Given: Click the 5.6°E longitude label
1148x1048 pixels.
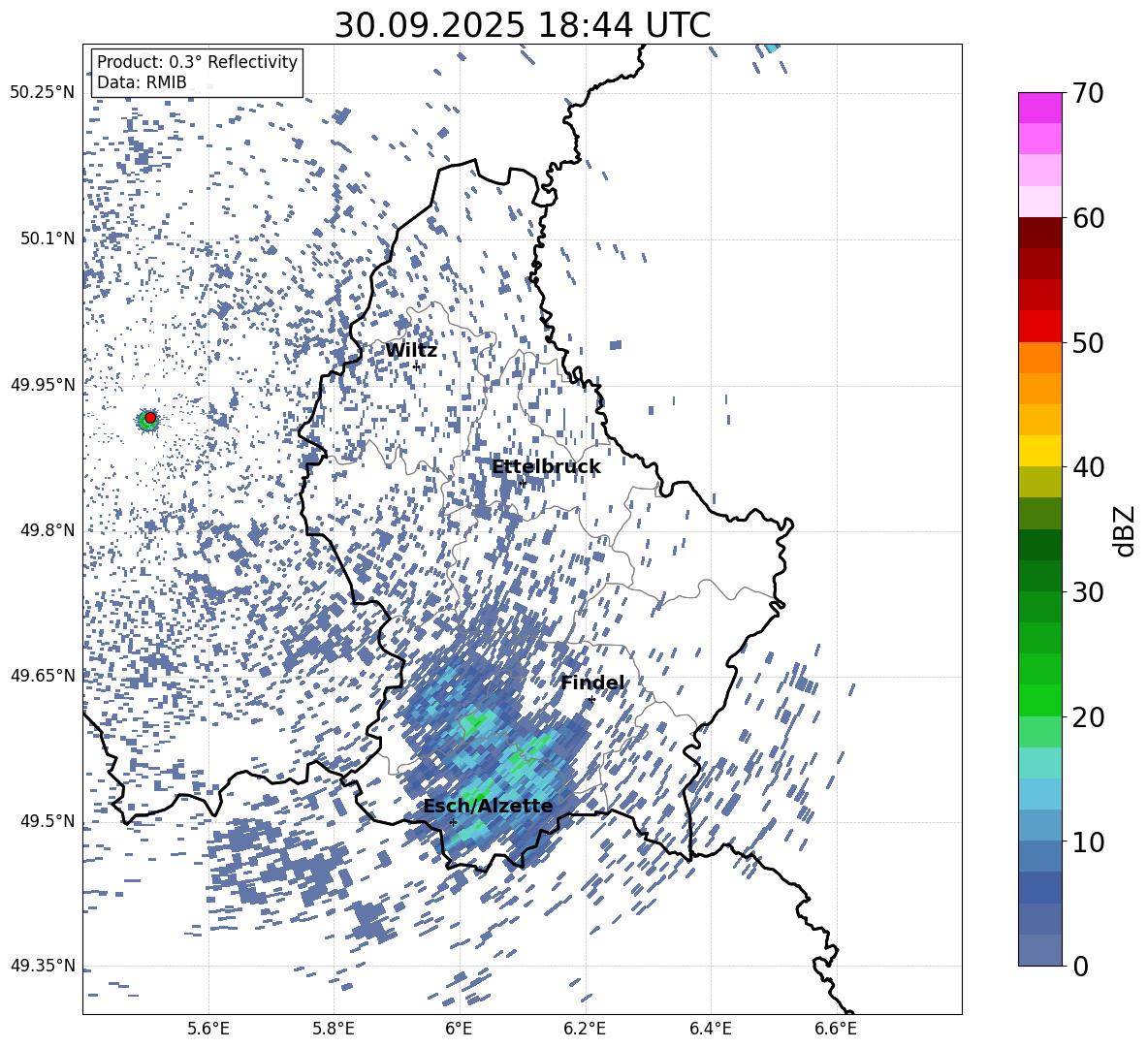Looking at the screenshot, I should (x=207, y=1029).
